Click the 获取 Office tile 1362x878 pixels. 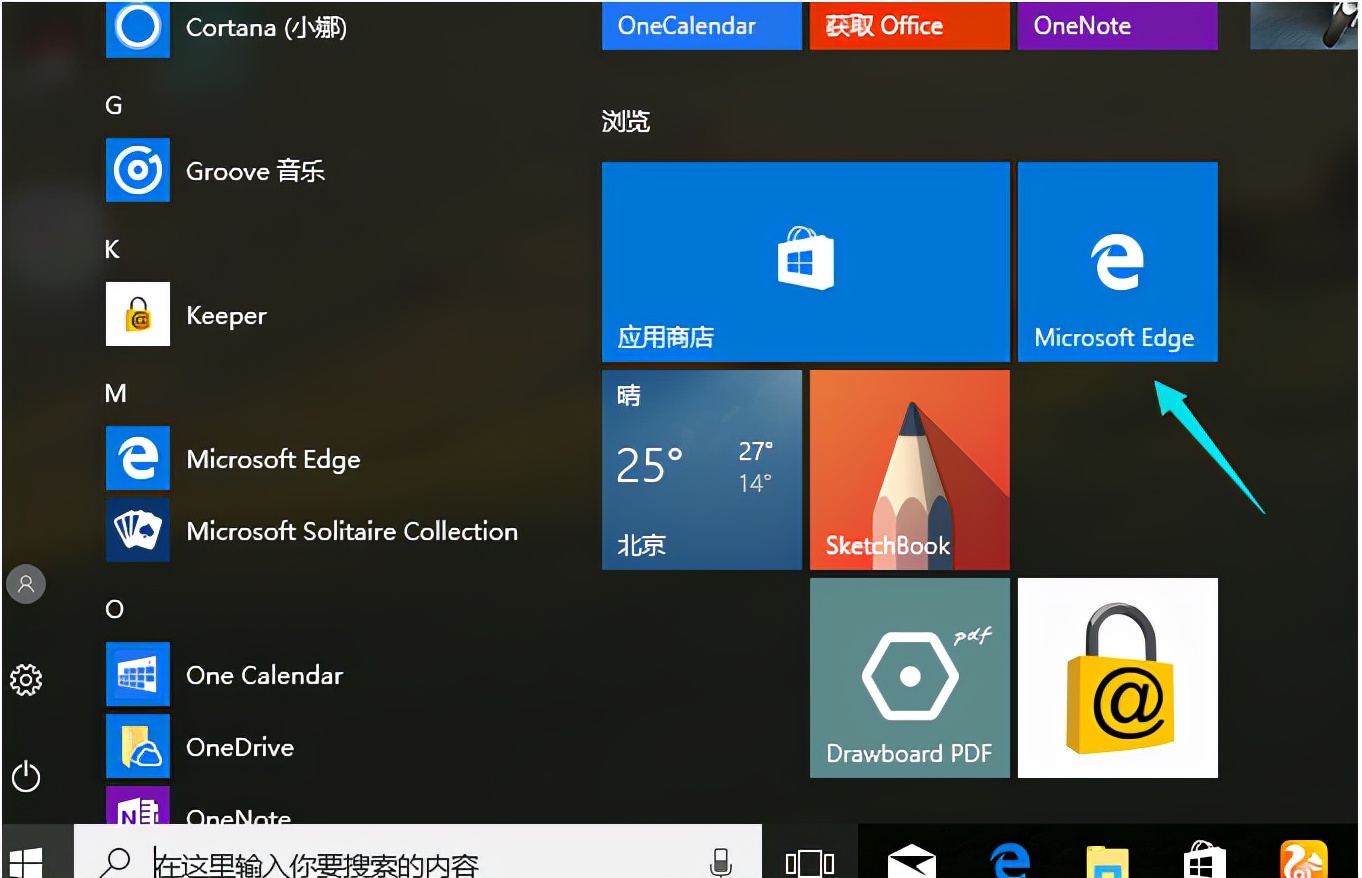[x=908, y=25]
